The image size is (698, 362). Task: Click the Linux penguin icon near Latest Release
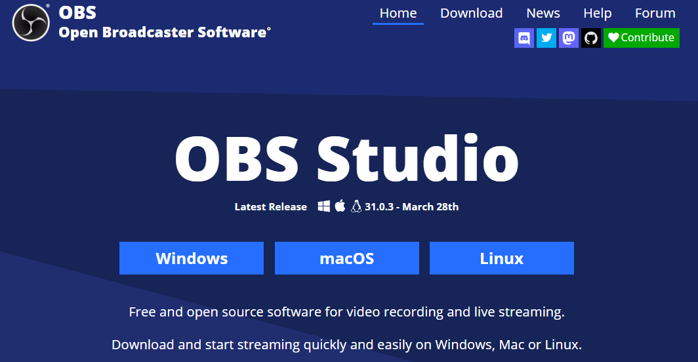[356, 206]
